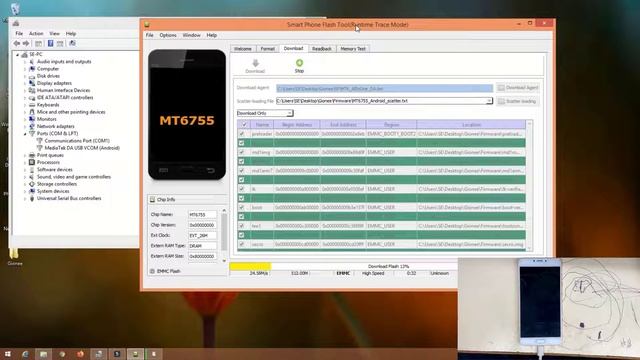Open the Recycle Bin desktop icon
The height and width of the screenshot is (360, 640).
point(15,8)
